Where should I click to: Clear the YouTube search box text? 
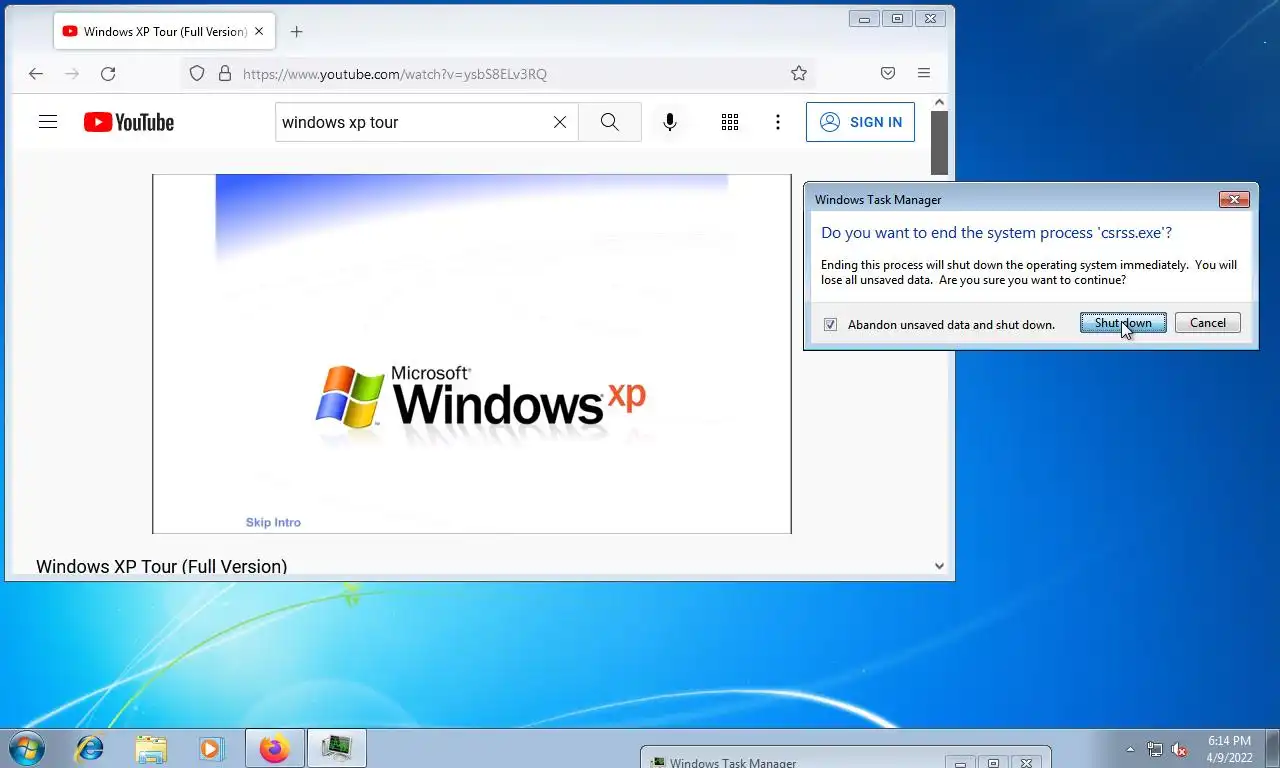click(560, 122)
